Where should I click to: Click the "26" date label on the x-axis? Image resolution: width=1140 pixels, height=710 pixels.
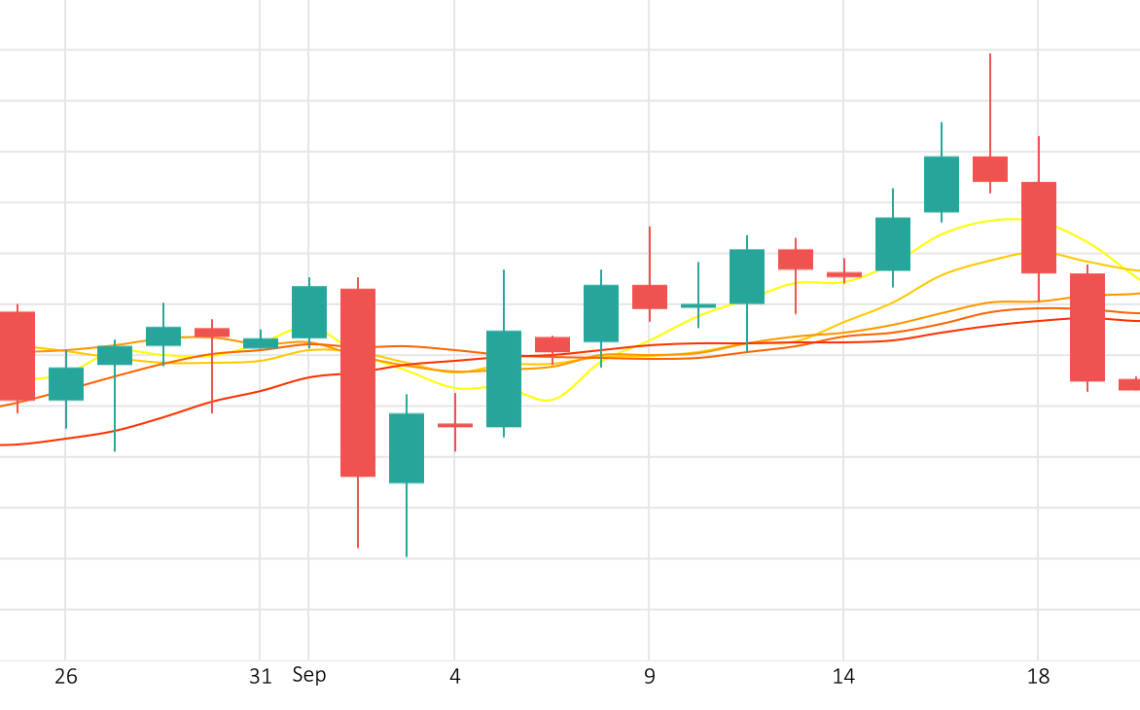click(66, 677)
